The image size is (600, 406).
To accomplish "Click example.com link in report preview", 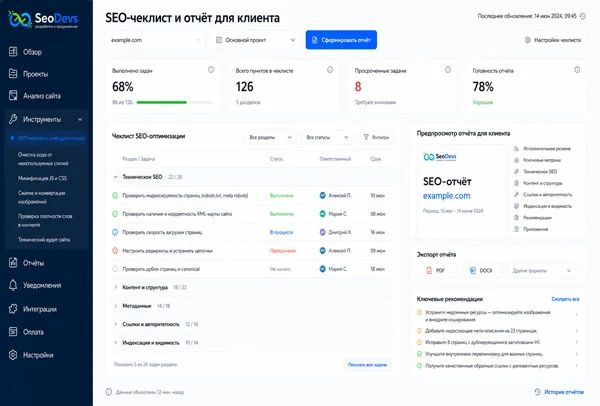I will 447,196.
